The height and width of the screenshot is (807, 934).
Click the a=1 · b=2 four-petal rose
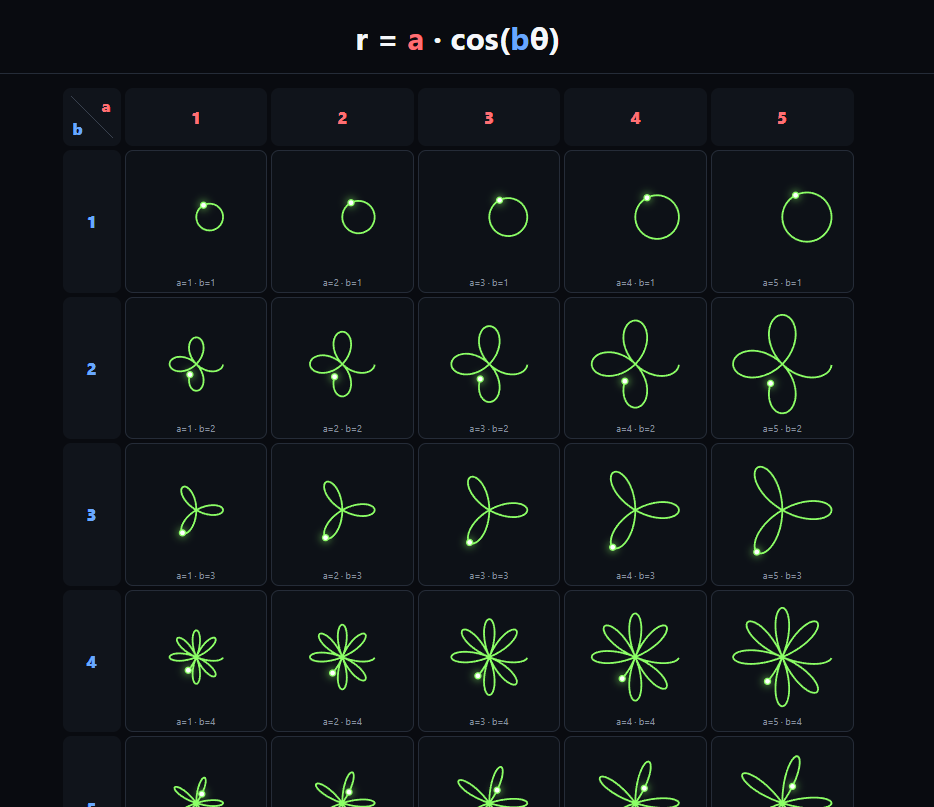point(196,368)
